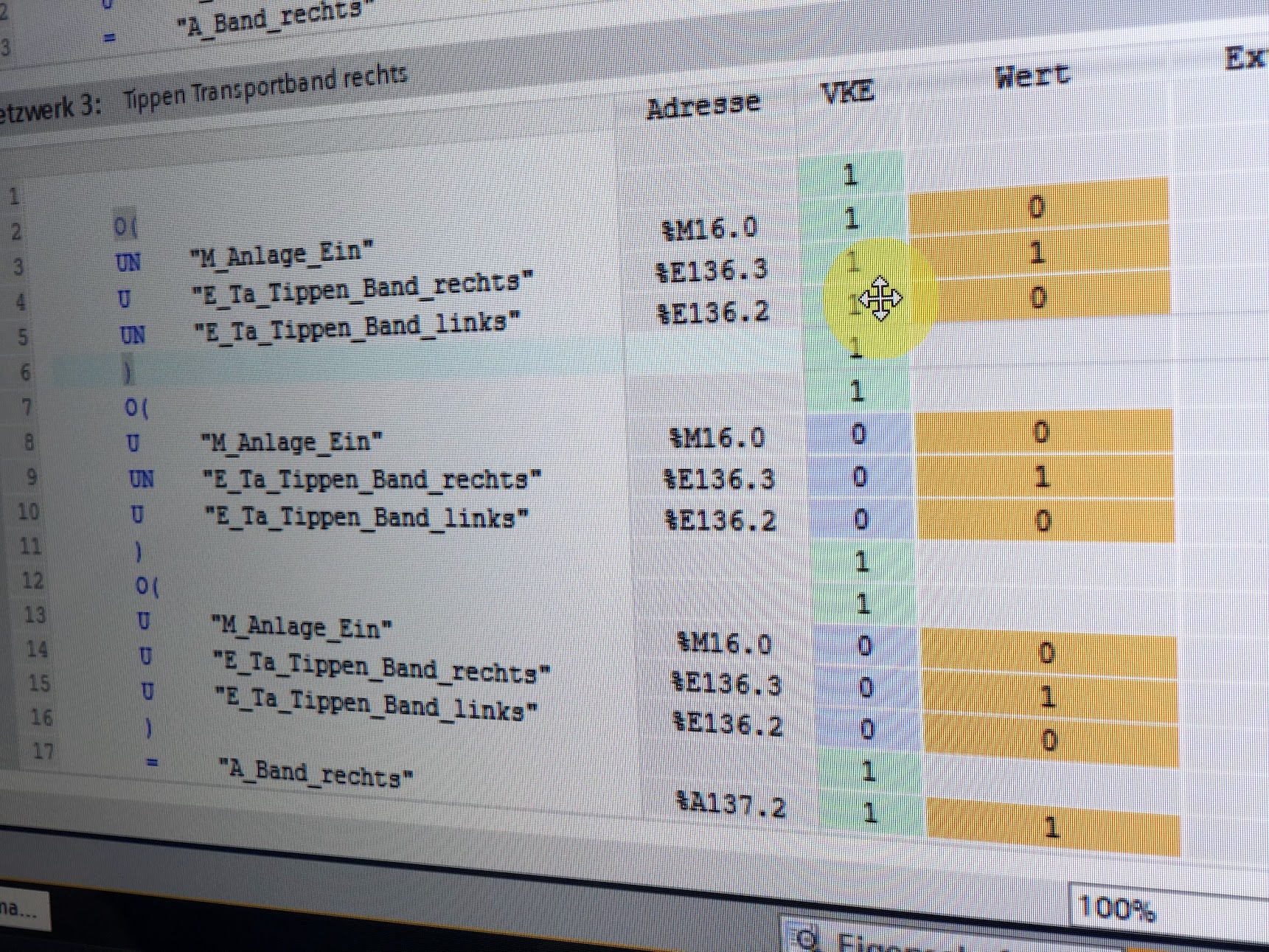Click the partially visible Ex column header
Screen dimensions: 1269x952
click(x=1245, y=58)
